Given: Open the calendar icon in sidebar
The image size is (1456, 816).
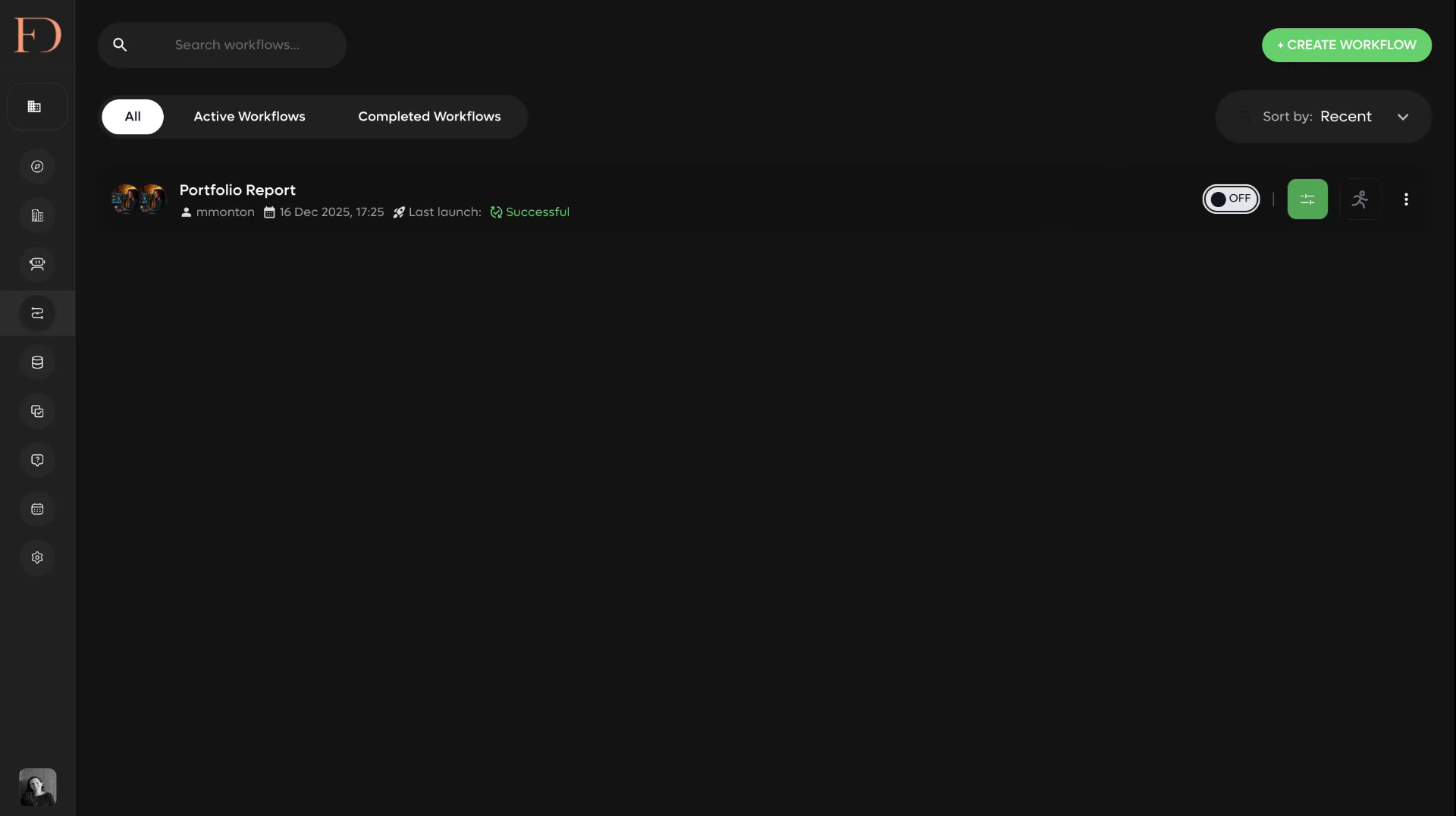Looking at the screenshot, I should [x=37, y=509].
